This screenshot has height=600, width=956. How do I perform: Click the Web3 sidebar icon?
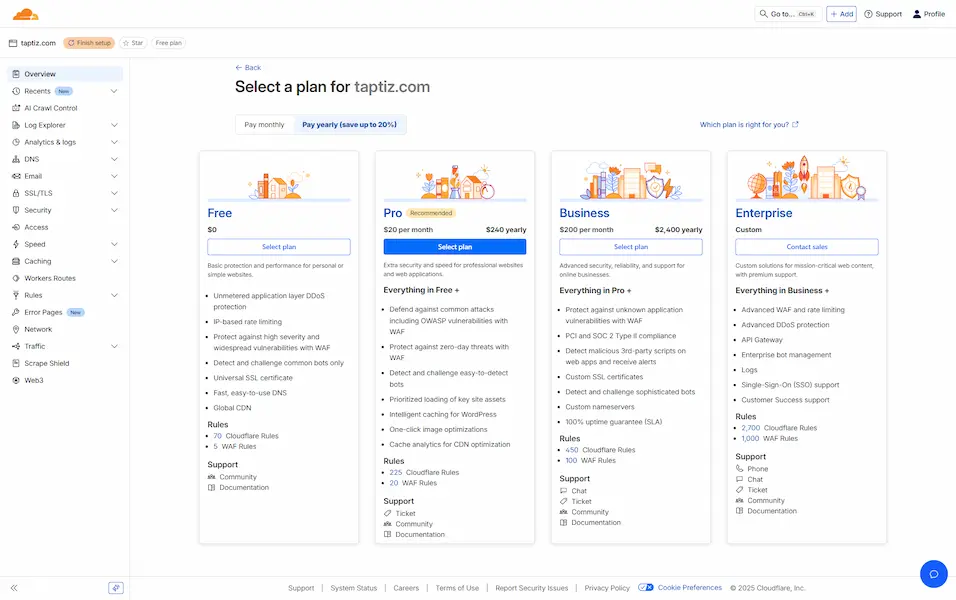tap(16, 380)
